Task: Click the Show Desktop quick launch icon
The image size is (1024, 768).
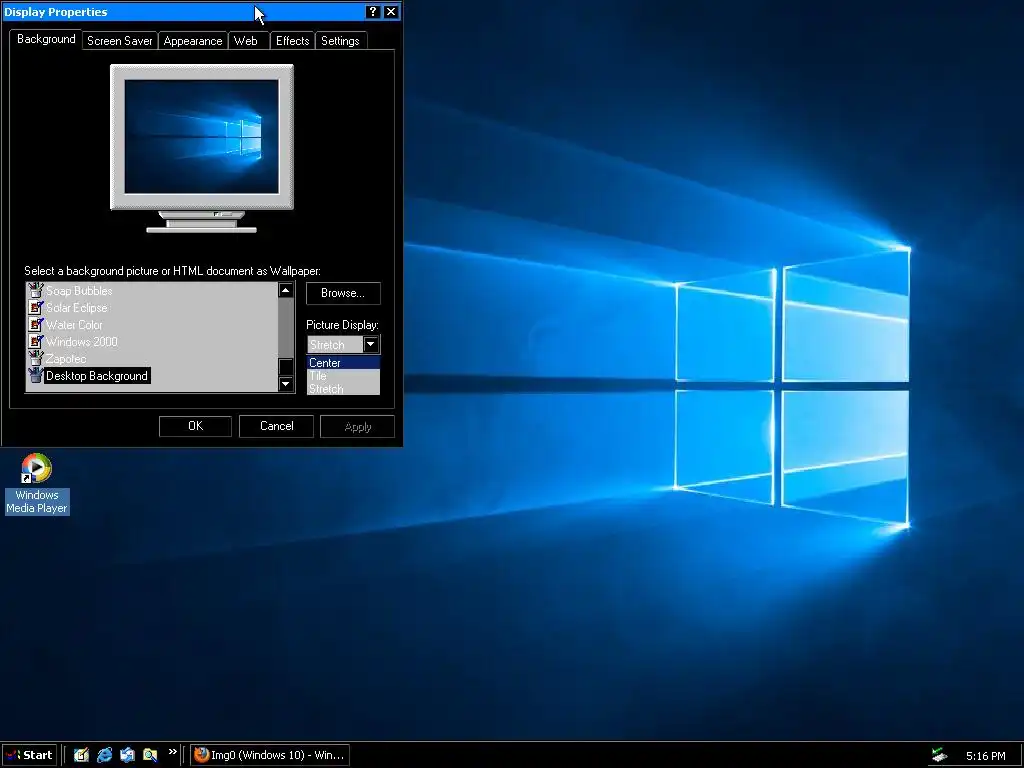Action: coord(81,755)
